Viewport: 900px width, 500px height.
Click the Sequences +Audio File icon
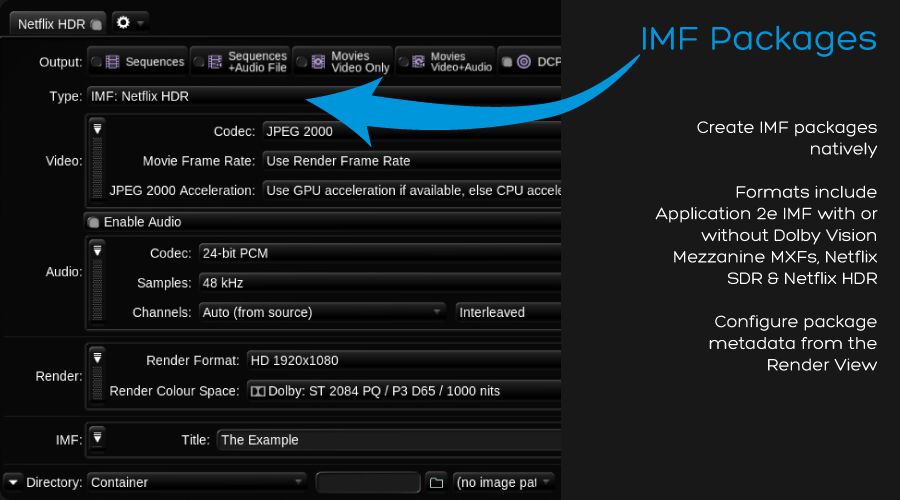click(215, 62)
